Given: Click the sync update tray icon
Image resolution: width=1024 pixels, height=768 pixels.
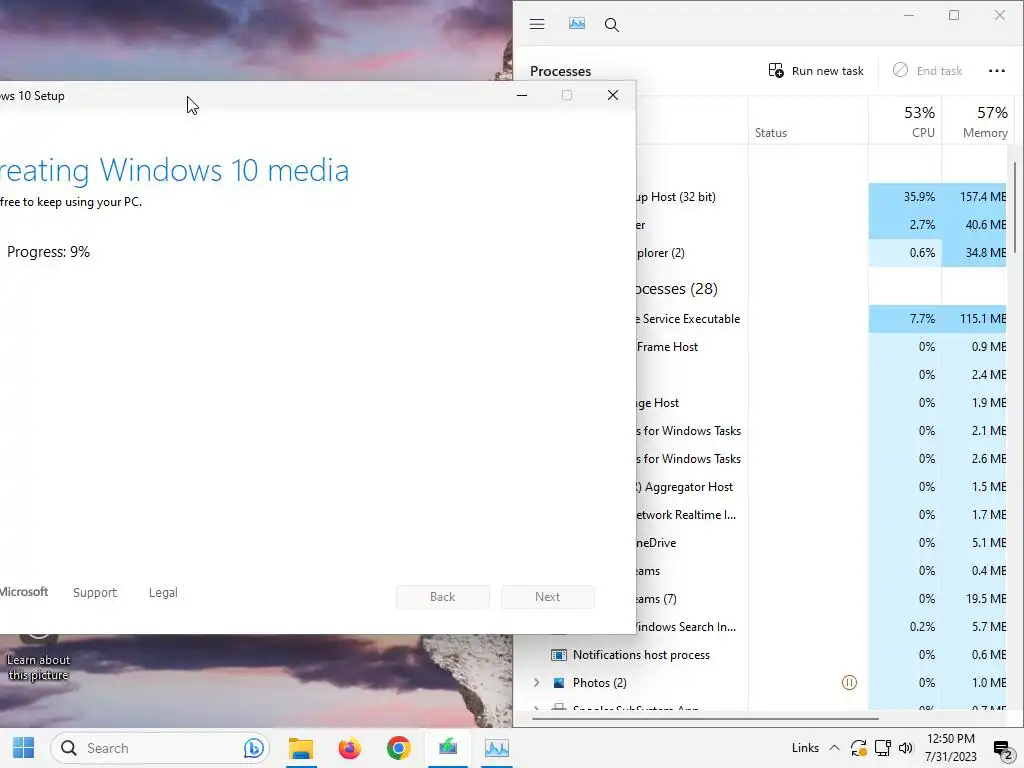Looking at the screenshot, I should (859, 748).
